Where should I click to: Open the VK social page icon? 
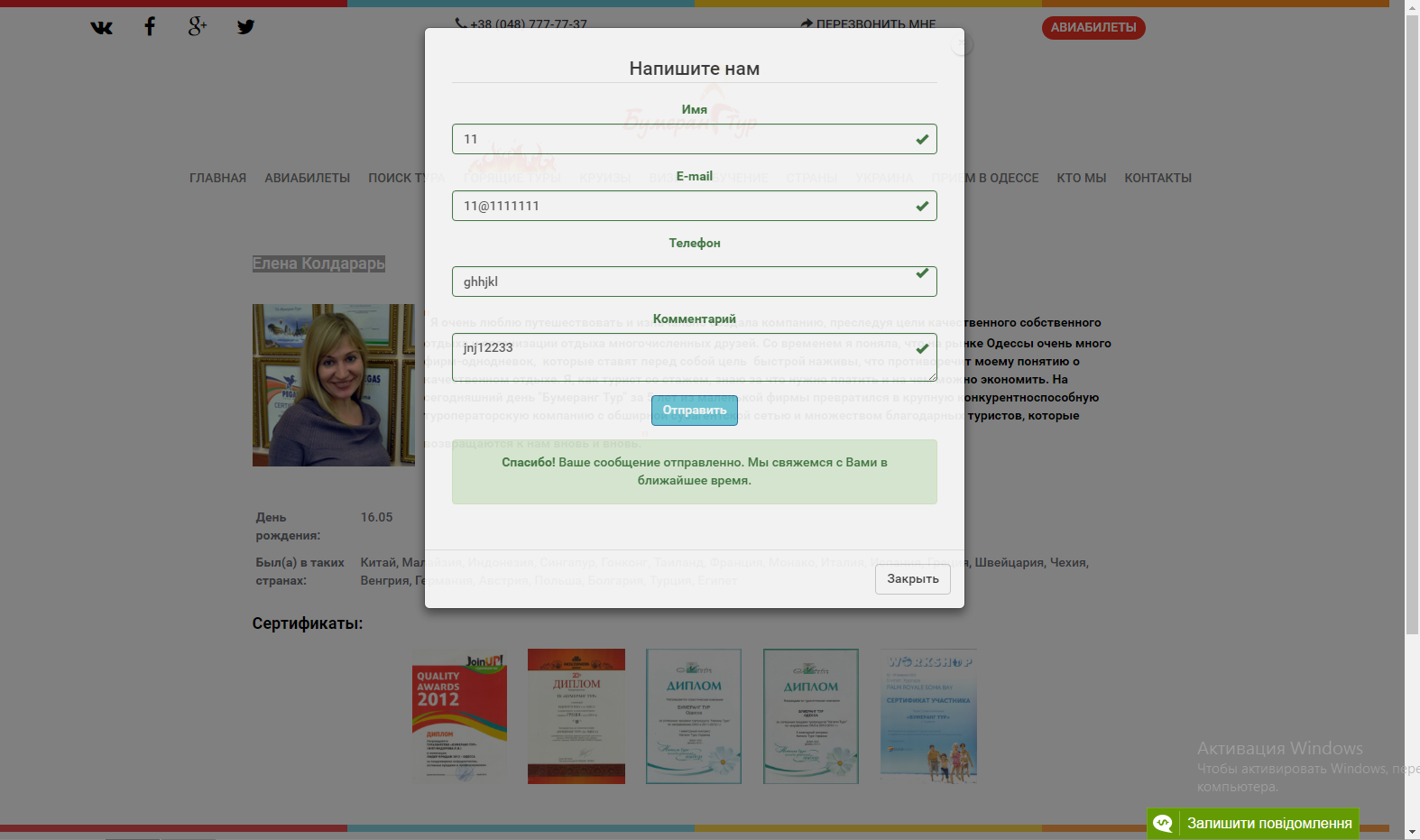102,27
